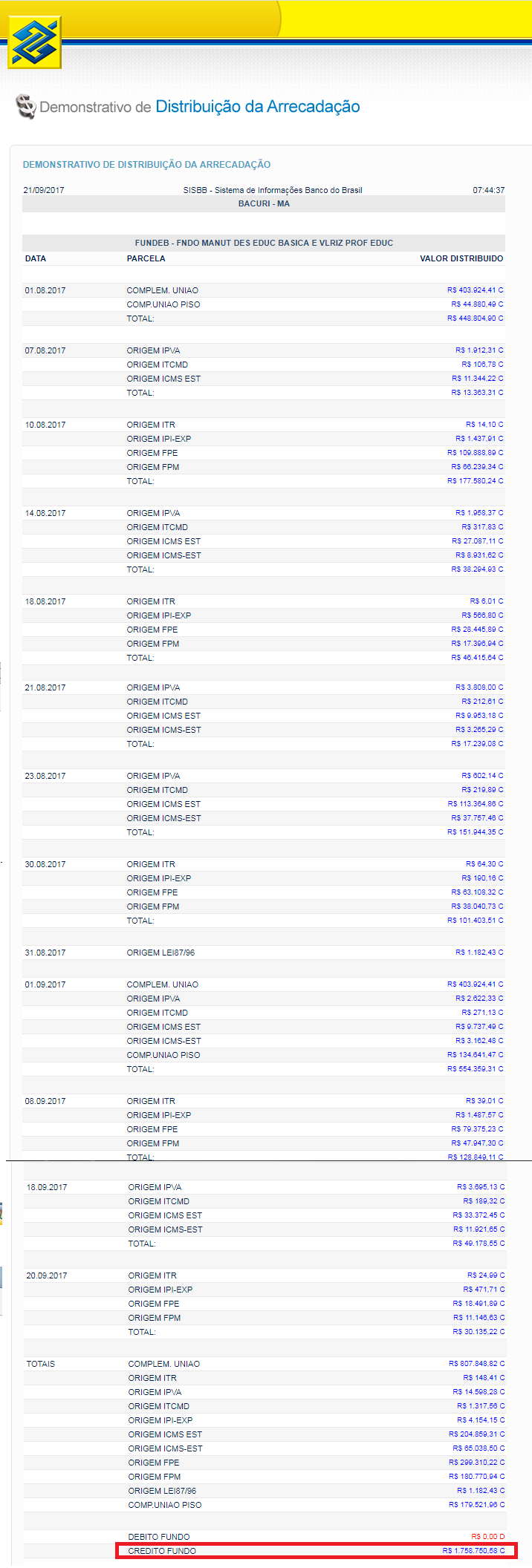Click the VALOR DISTRIBUIDO column header
532x1568 pixels.
(x=461, y=258)
